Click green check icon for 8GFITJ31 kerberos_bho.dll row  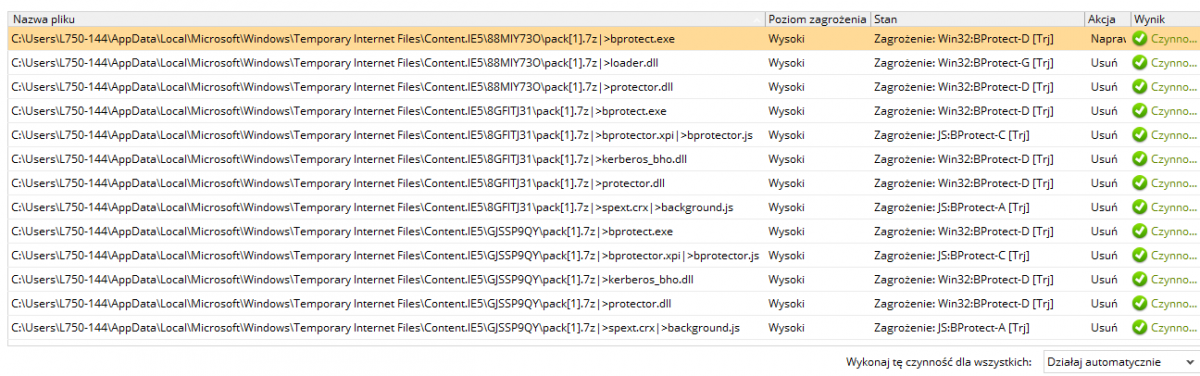(x=1139, y=158)
